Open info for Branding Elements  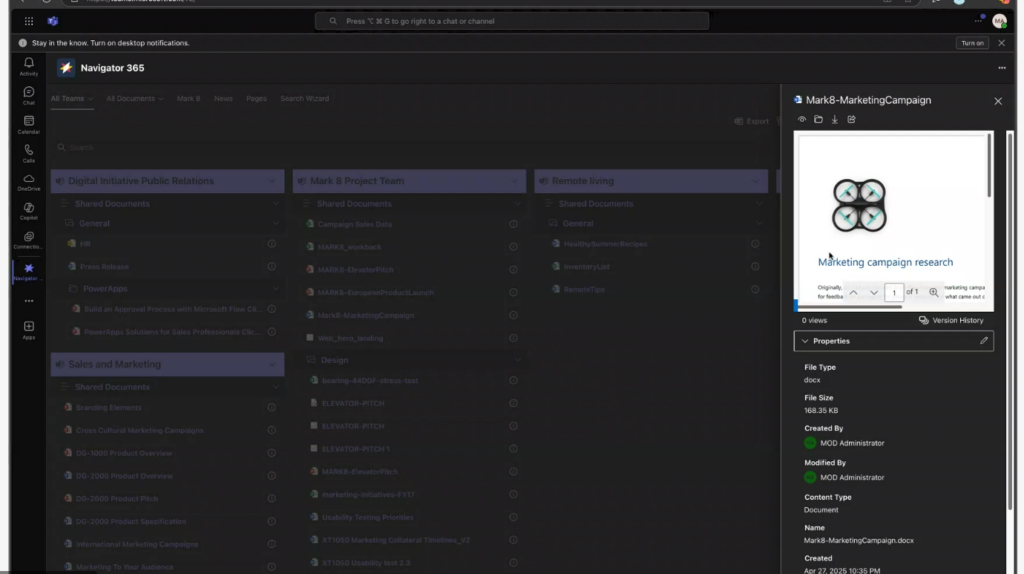click(x=271, y=407)
